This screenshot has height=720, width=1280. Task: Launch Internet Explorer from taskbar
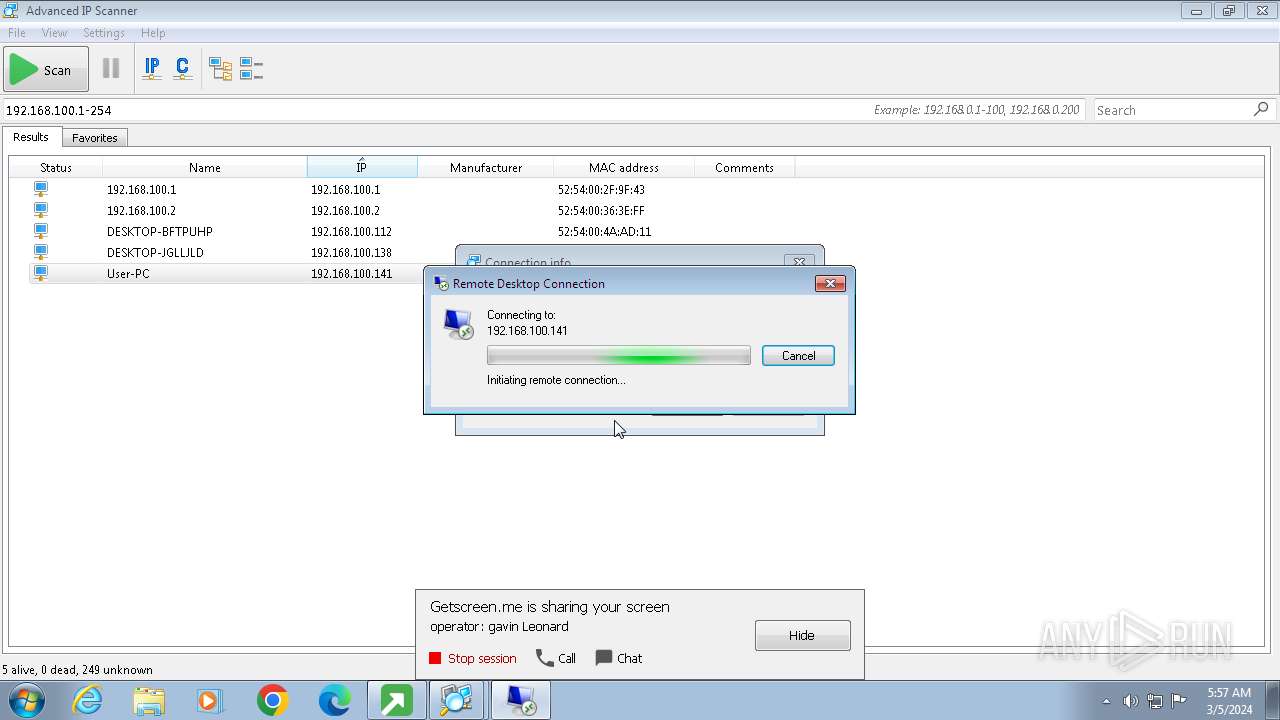click(x=88, y=700)
